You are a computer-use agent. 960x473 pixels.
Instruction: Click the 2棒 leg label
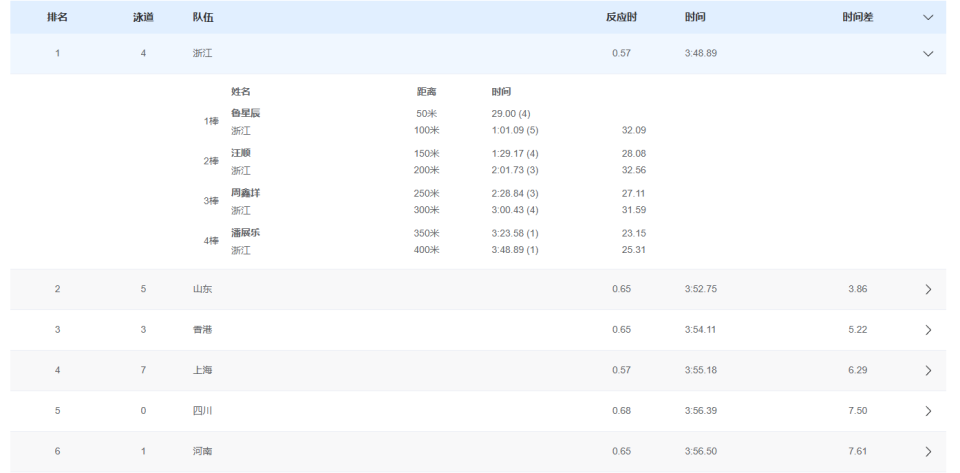pyautogui.click(x=211, y=161)
